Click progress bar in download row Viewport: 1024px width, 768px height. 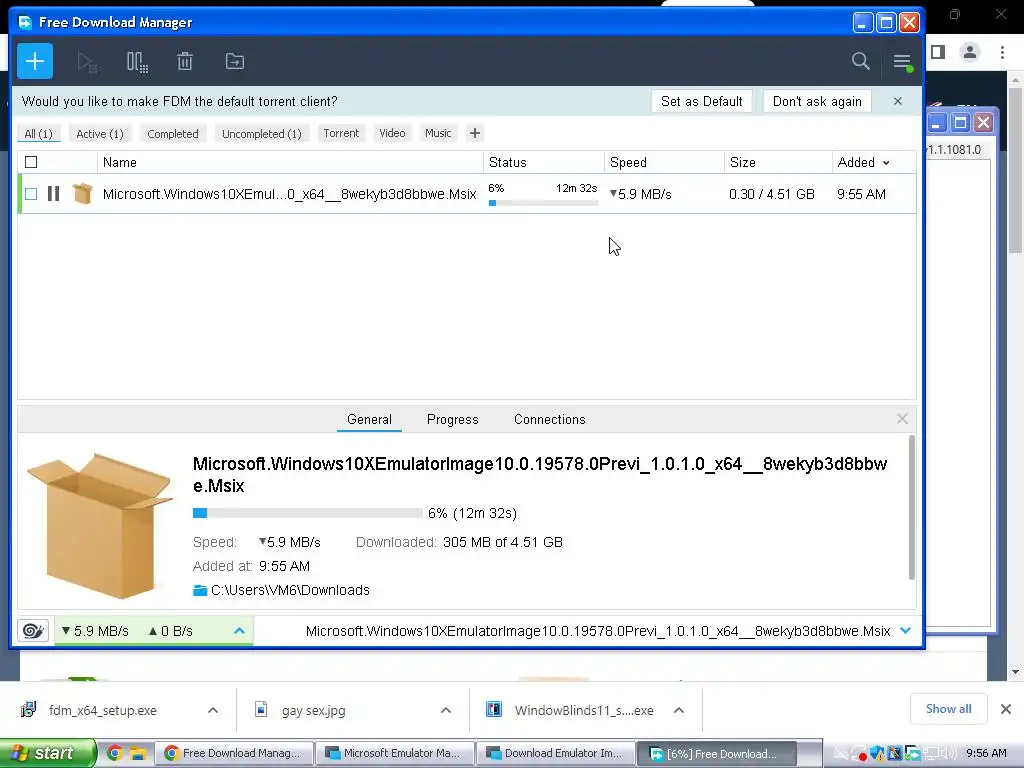[543, 203]
